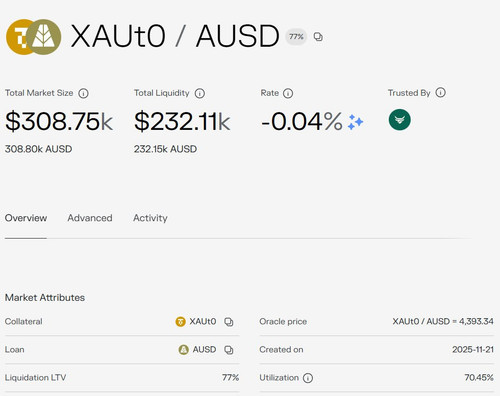Copy the XAUt0 / AUSD market ID
This screenshot has height=396, width=500.
coord(318,37)
